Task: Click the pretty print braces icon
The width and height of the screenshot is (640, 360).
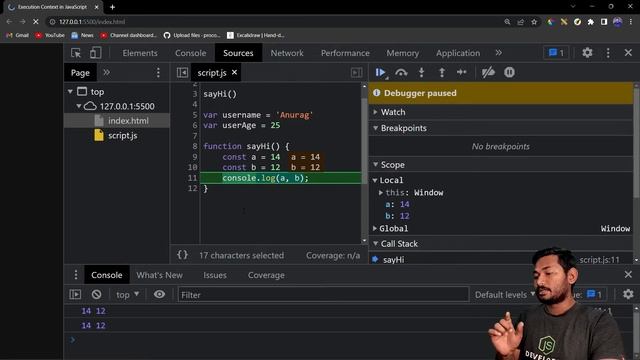Action: coord(182,255)
